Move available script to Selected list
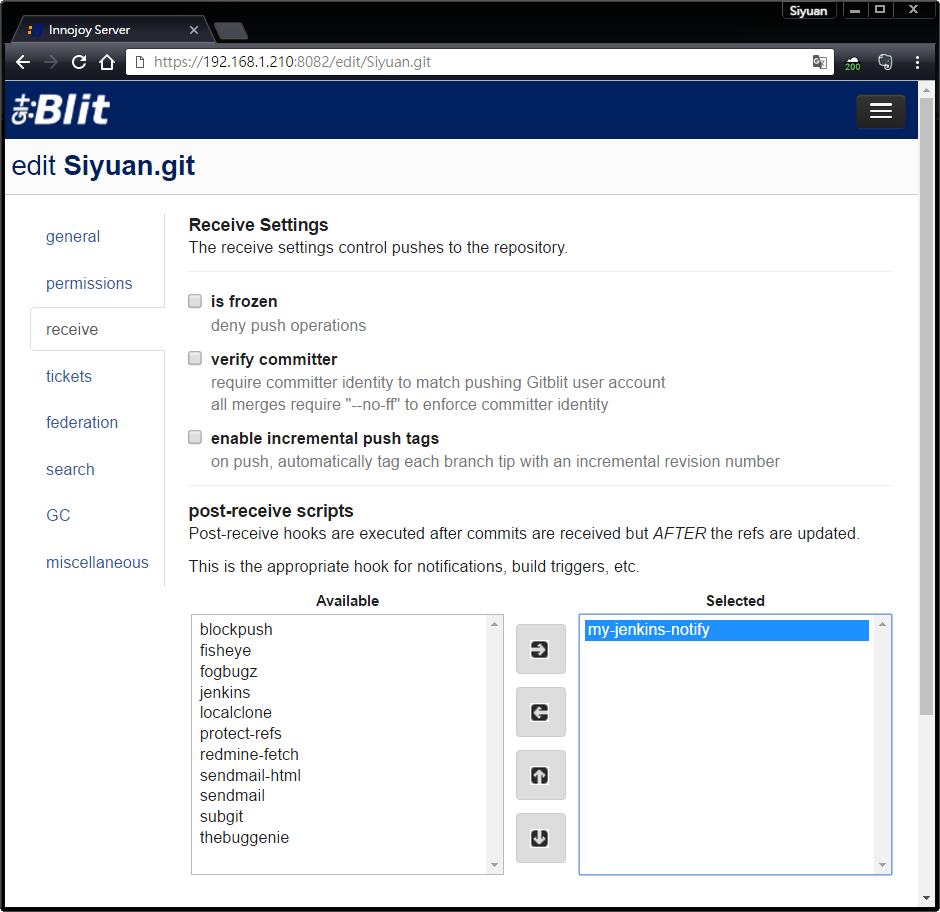 (540, 649)
